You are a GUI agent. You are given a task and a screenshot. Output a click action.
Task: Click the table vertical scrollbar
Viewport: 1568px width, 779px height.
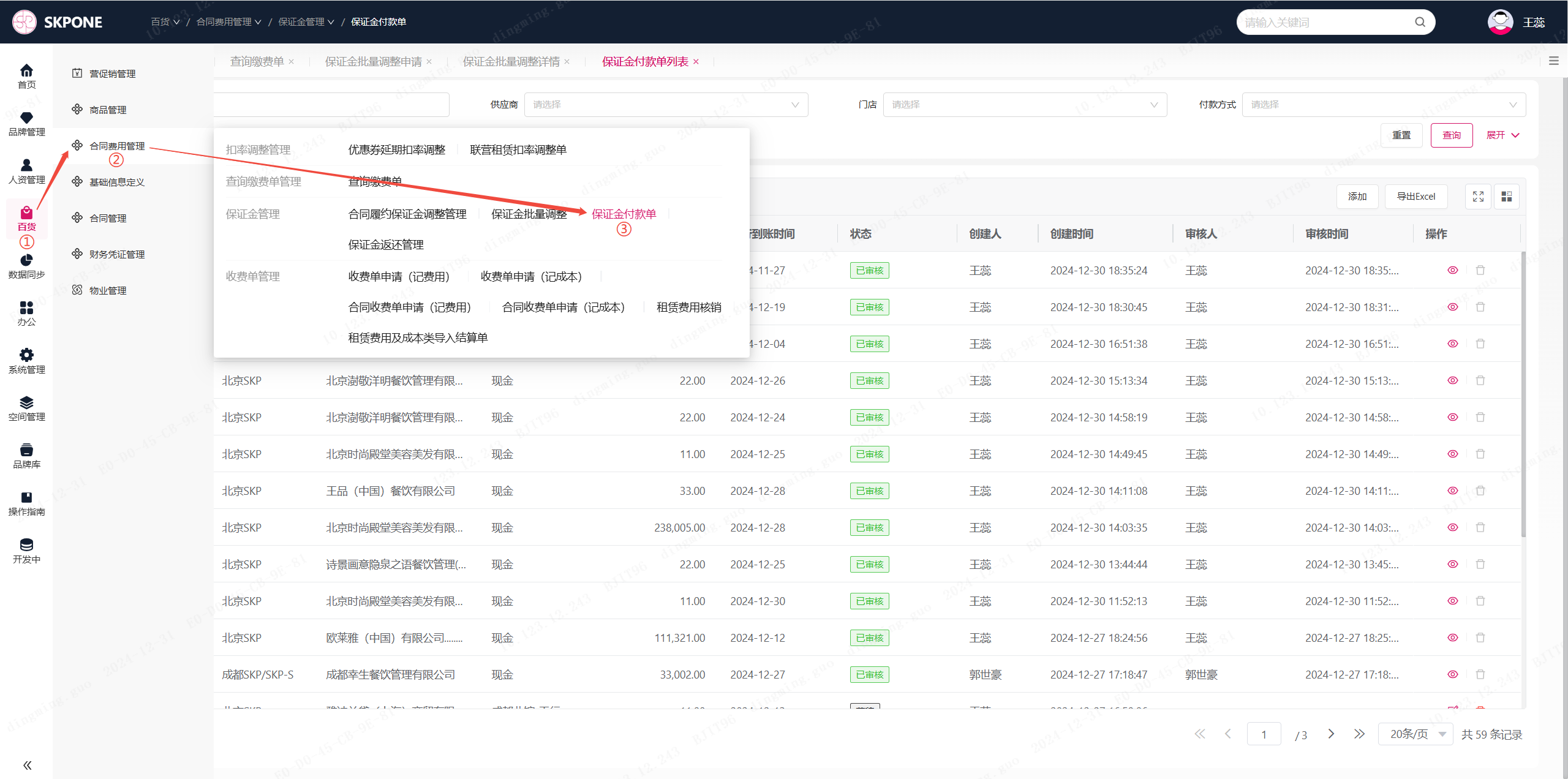point(1523,395)
